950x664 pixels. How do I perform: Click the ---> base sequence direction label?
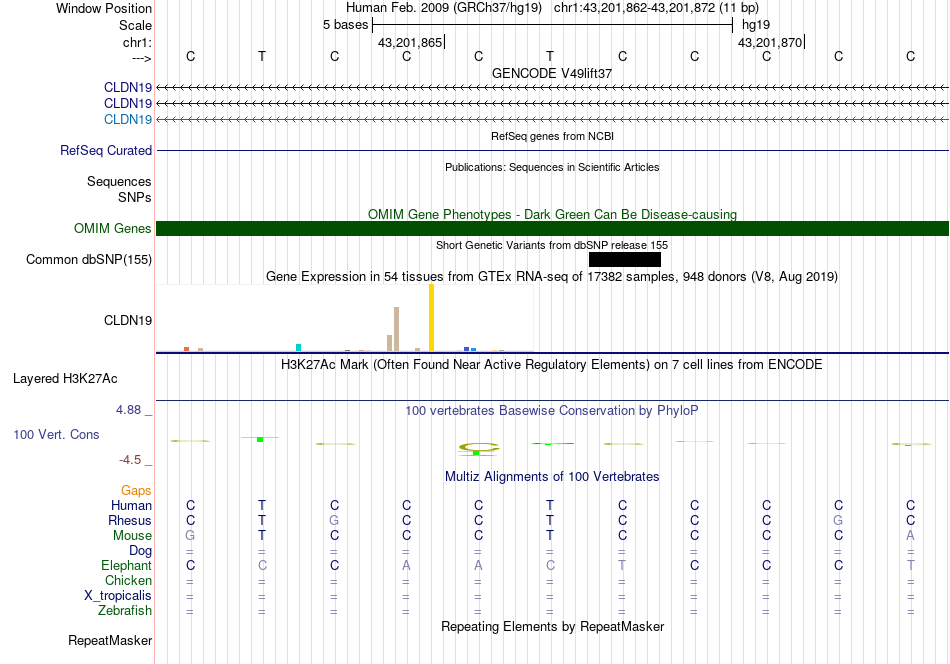pos(142,58)
